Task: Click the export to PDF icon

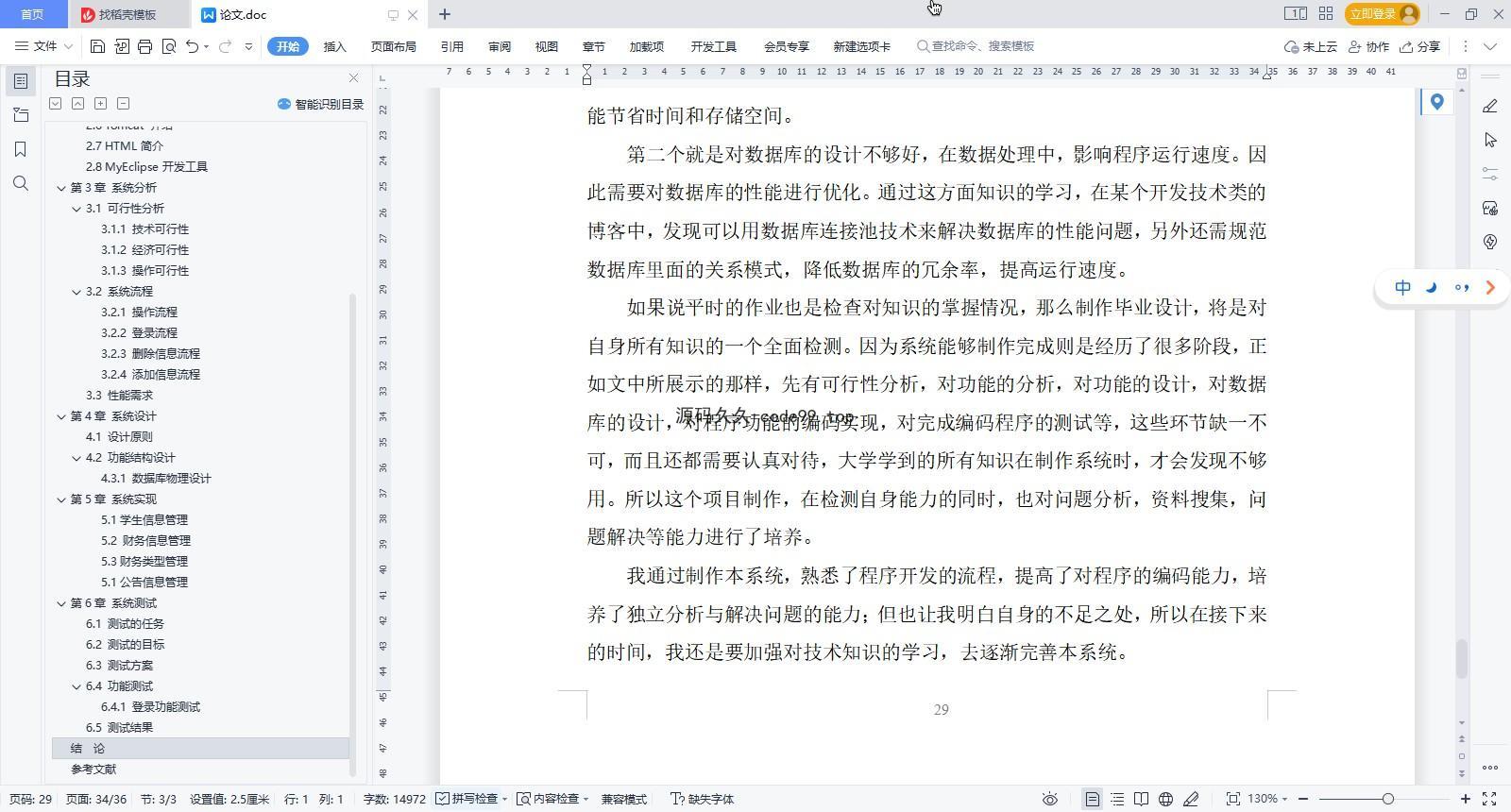Action: click(x=122, y=46)
